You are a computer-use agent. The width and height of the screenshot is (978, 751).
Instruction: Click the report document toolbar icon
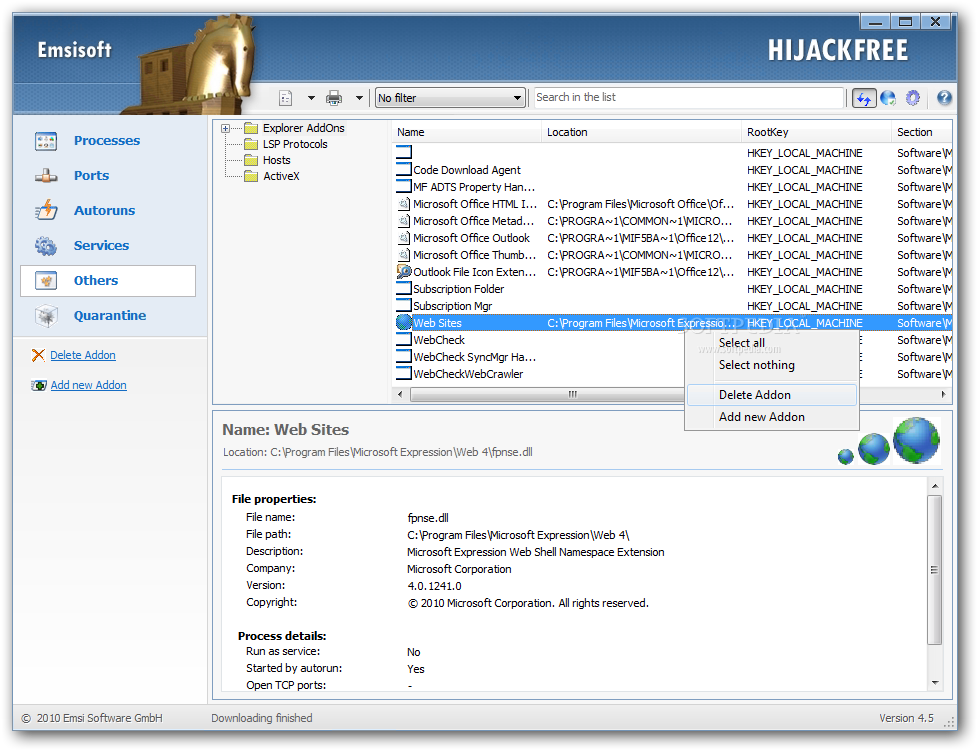(x=286, y=98)
